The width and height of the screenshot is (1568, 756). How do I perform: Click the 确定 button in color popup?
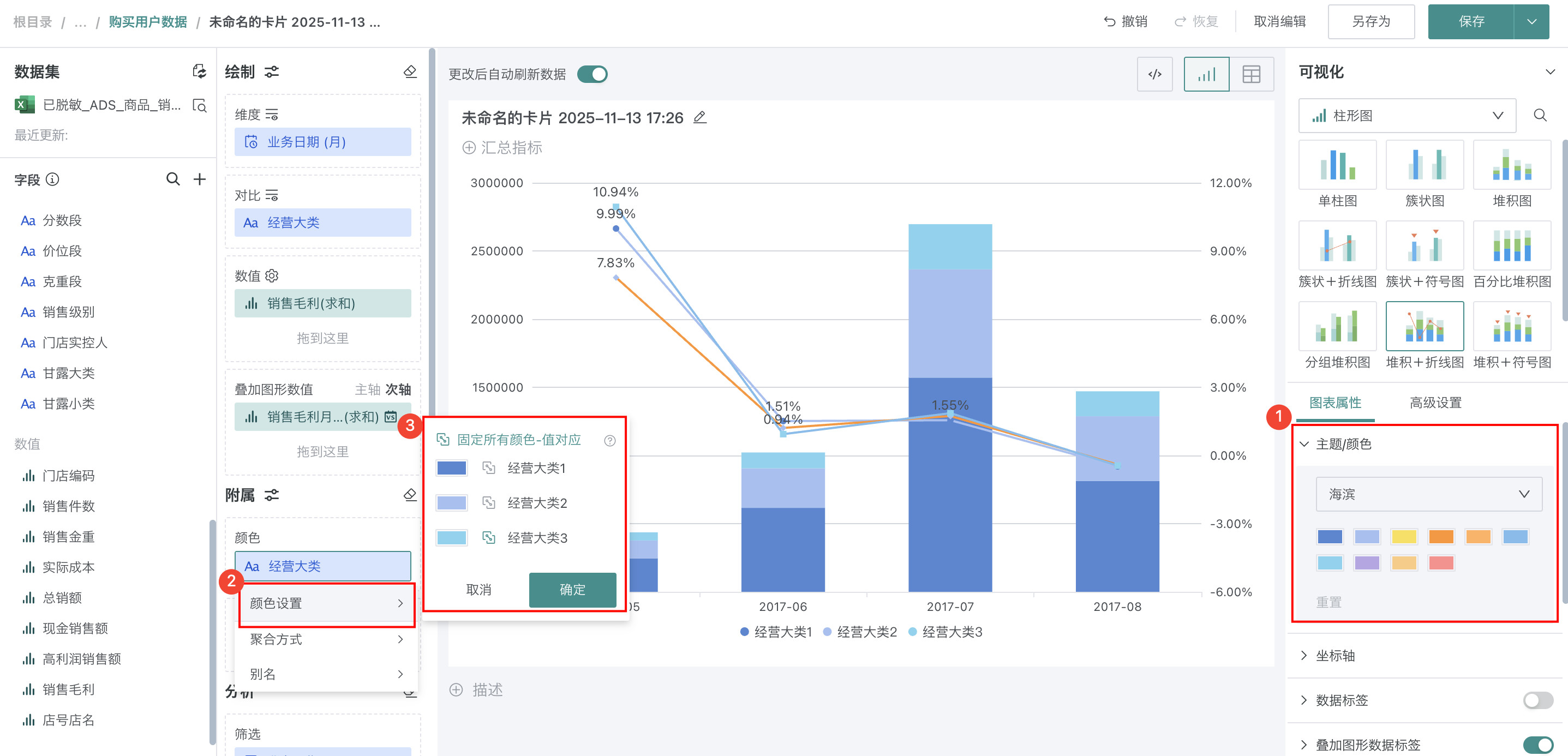coord(572,589)
